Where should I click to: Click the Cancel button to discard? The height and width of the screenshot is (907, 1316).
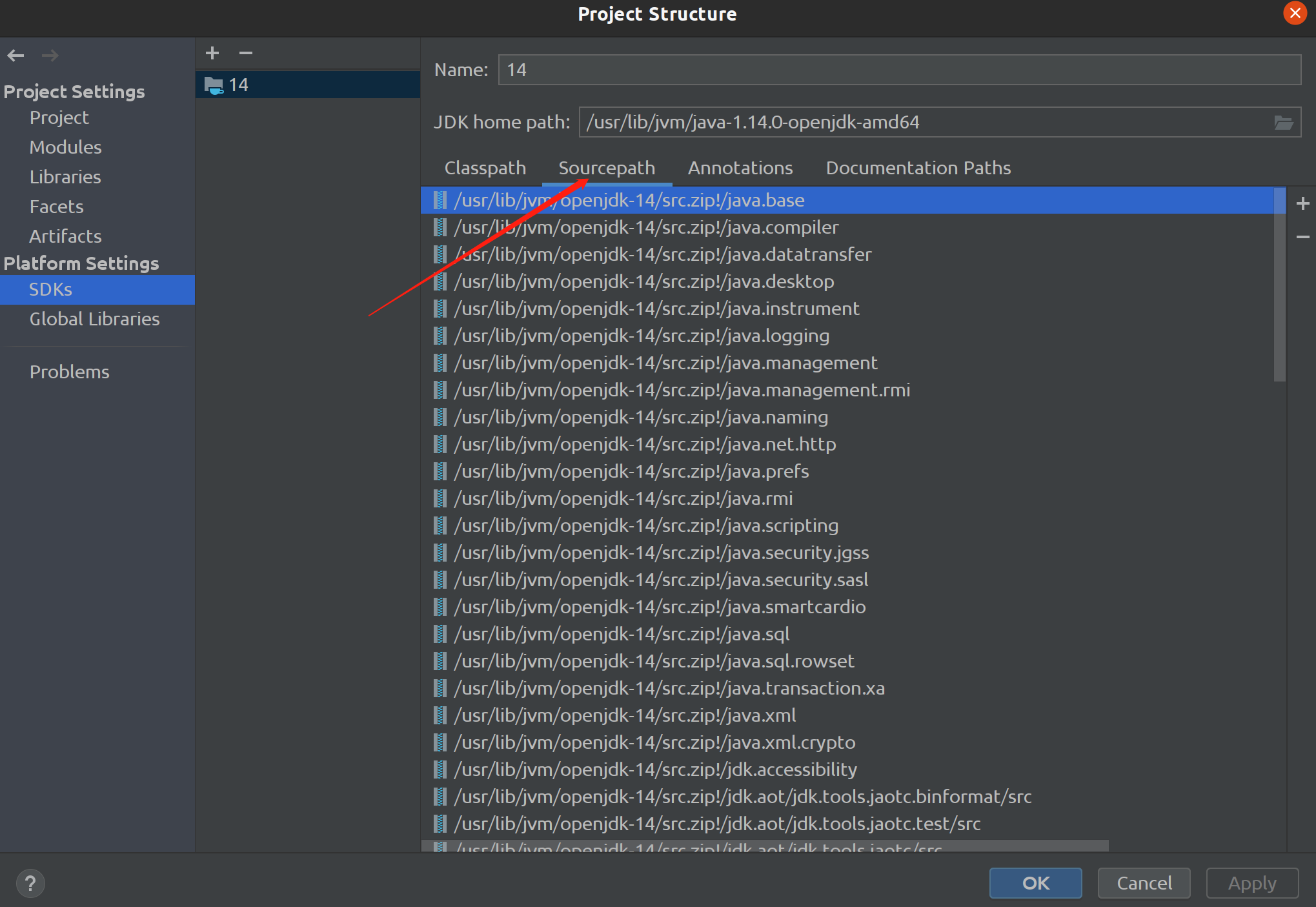[x=1142, y=882]
